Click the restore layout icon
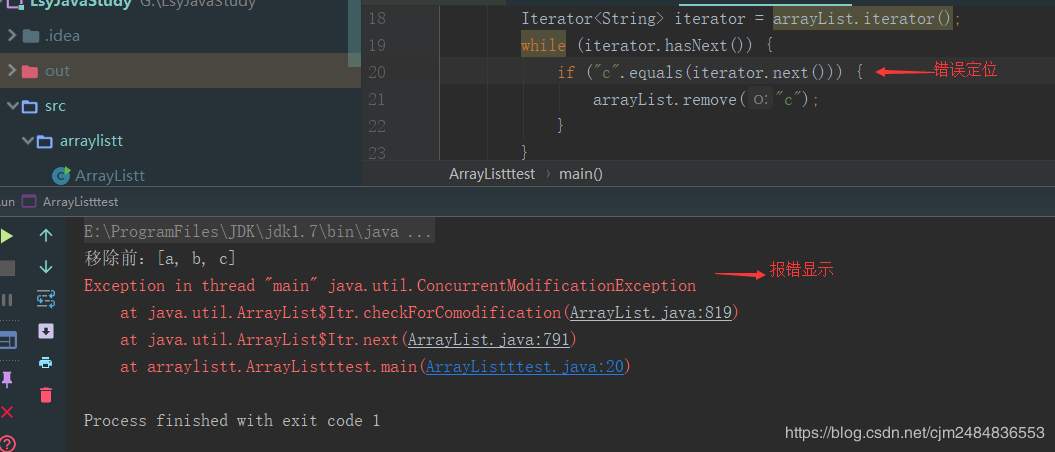The image size is (1055, 452). [x=7, y=341]
